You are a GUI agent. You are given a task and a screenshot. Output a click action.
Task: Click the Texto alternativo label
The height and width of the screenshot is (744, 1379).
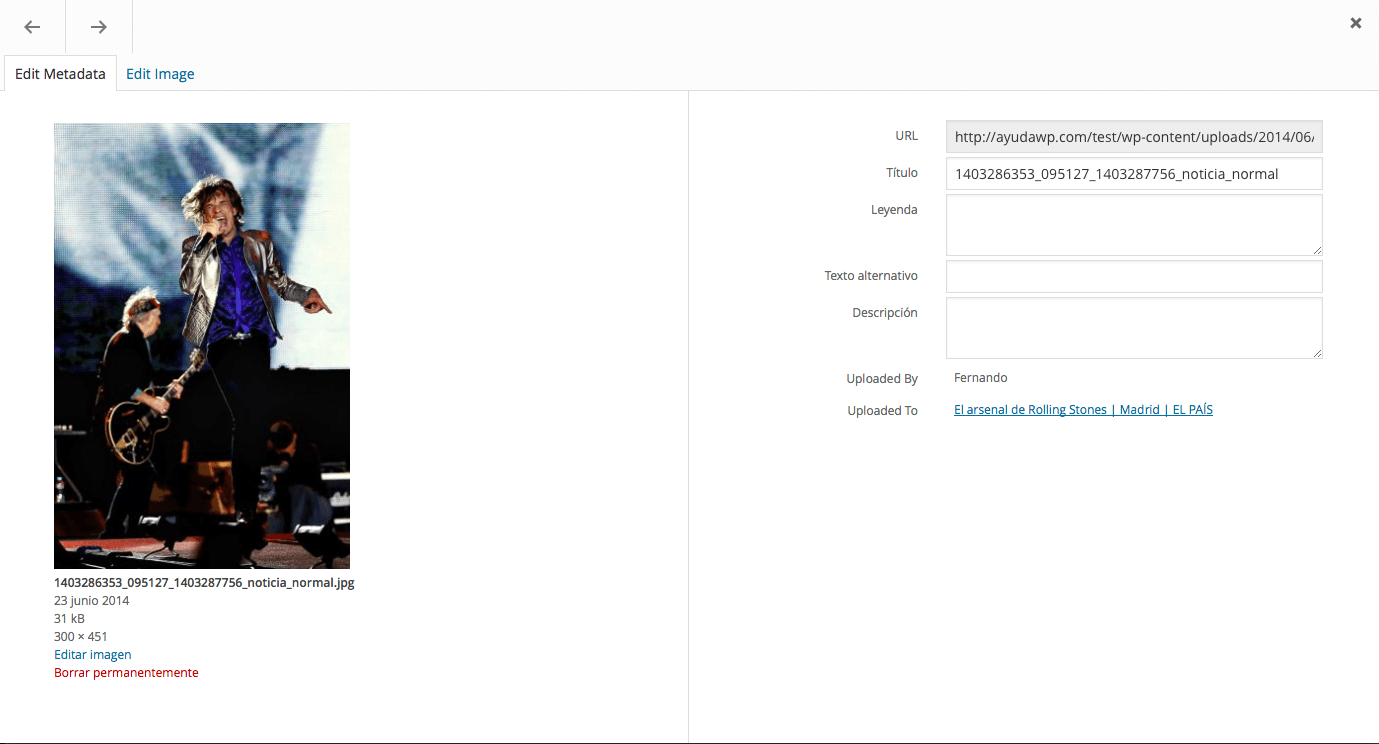click(871, 276)
